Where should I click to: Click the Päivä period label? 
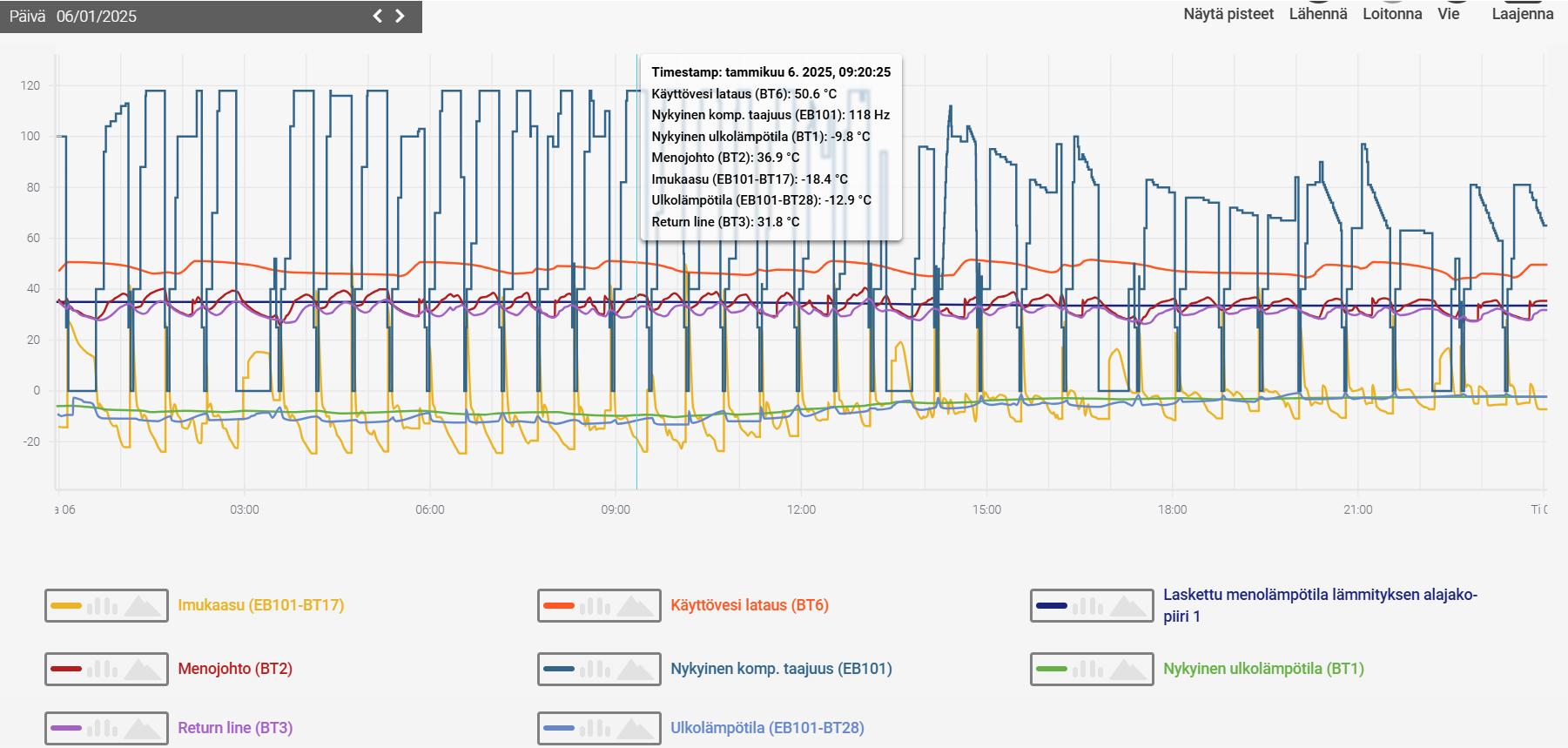point(27,17)
